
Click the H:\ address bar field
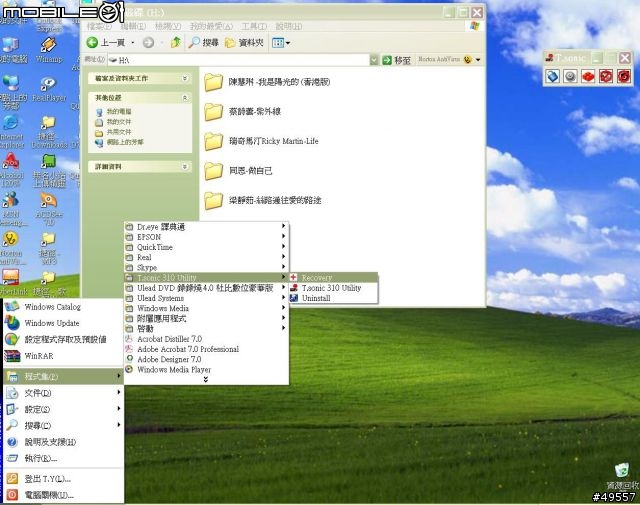pyautogui.click(x=239, y=60)
